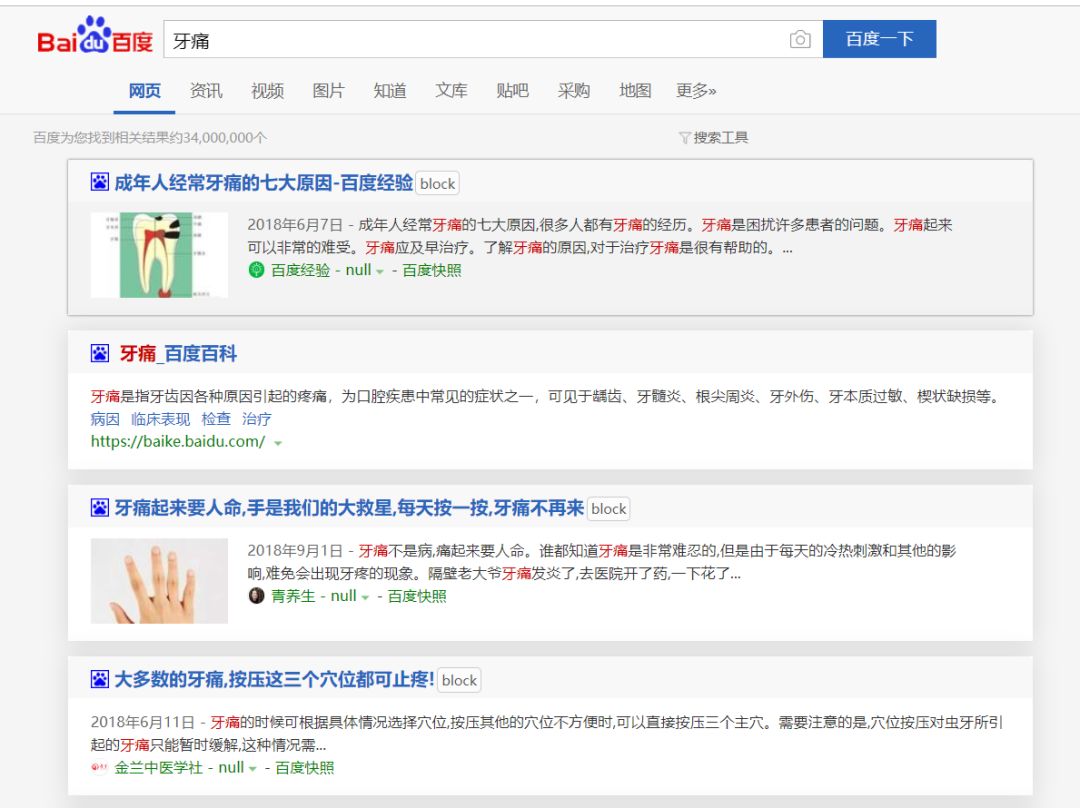Image resolution: width=1080 pixels, height=808 pixels.
Task: Jump to 治疗 section link
Action: (256, 419)
